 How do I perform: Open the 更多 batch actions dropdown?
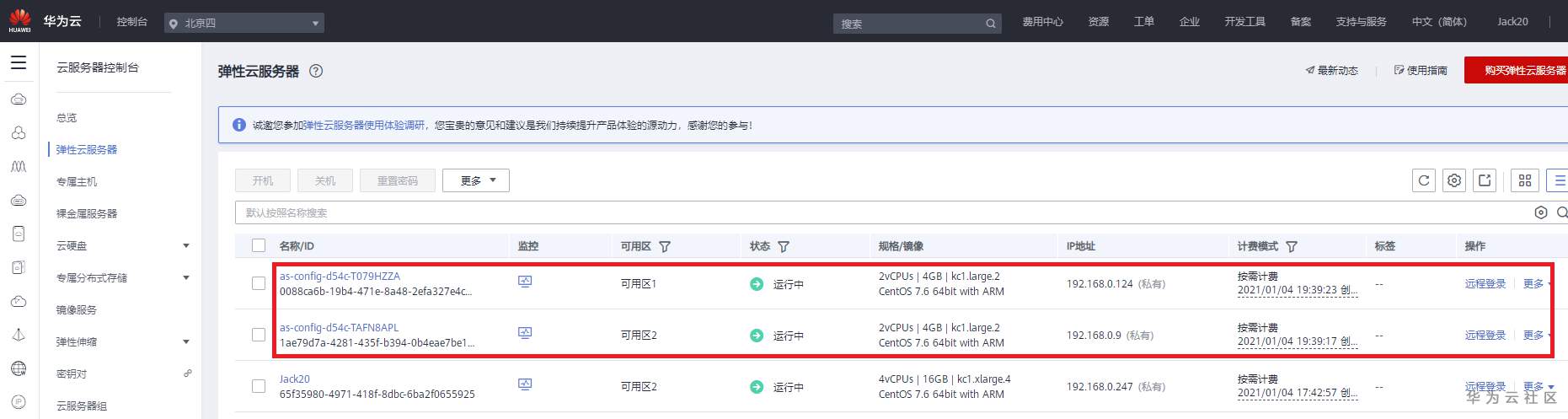click(x=476, y=180)
